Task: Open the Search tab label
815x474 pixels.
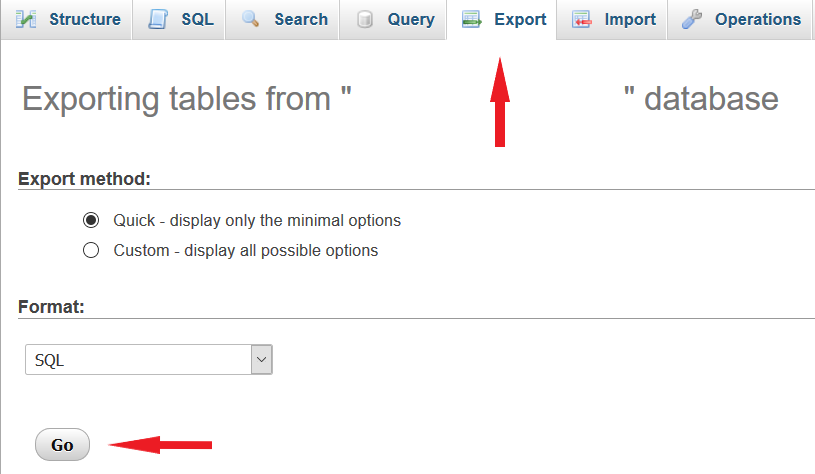Action: [x=301, y=19]
